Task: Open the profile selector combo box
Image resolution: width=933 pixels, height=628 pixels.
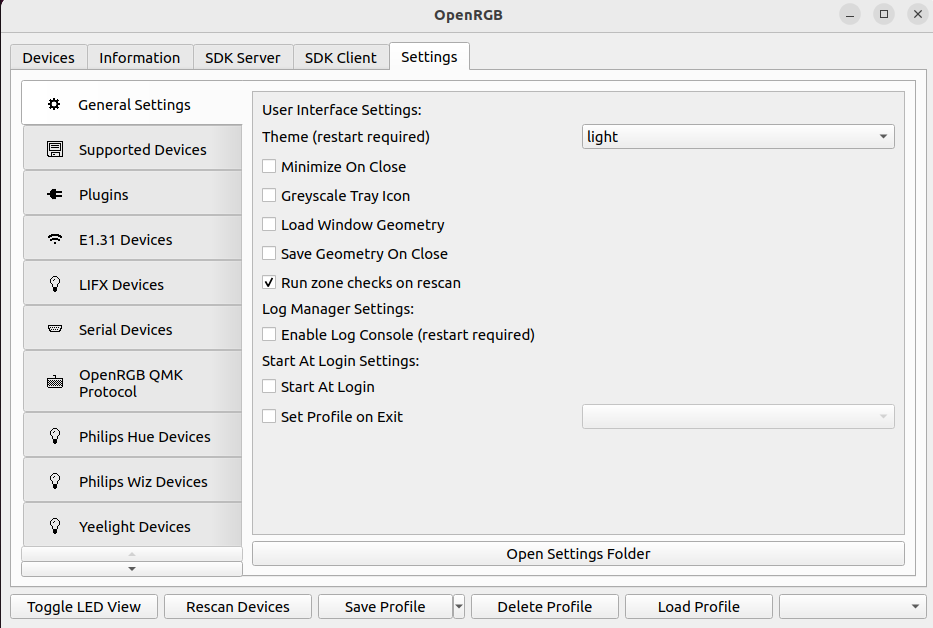Action: click(x=852, y=607)
